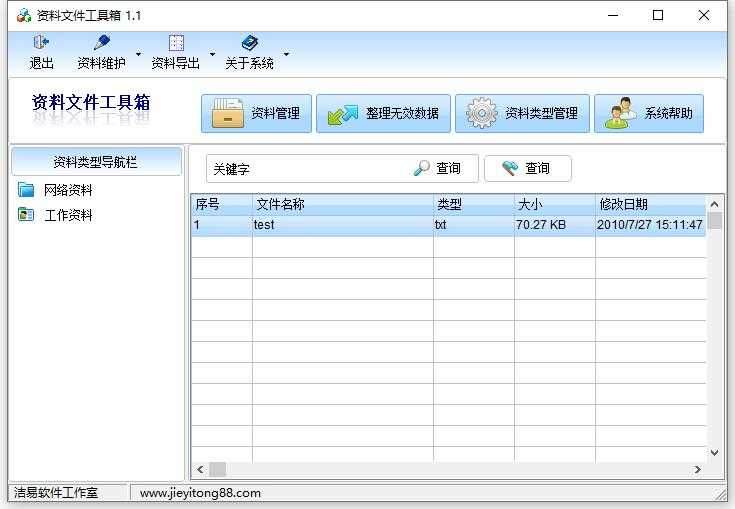This screenshot has height=509, width=735.
Task: Select 网络资料 in the navigation tree
Action: pyautogui.click(x=68, y=190)
